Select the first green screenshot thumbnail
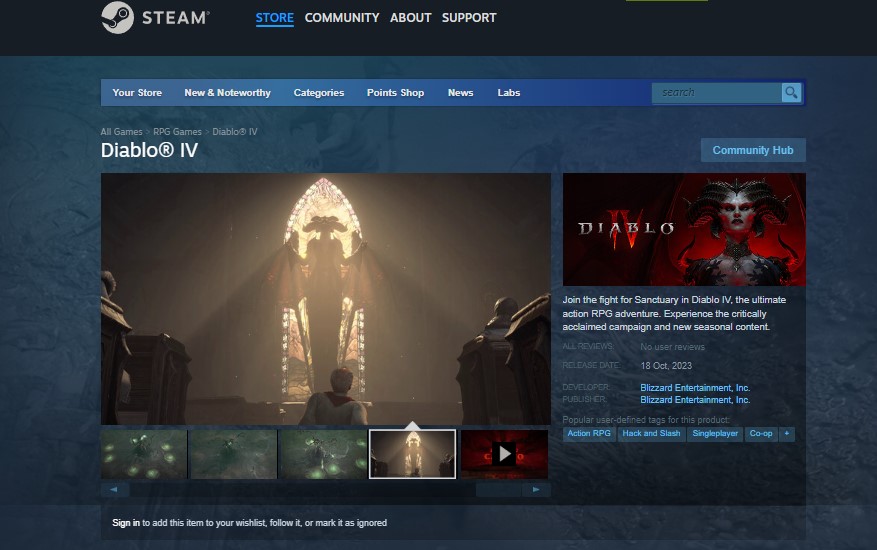This screenshot has width=877, height=550. (x=144, y=454)
